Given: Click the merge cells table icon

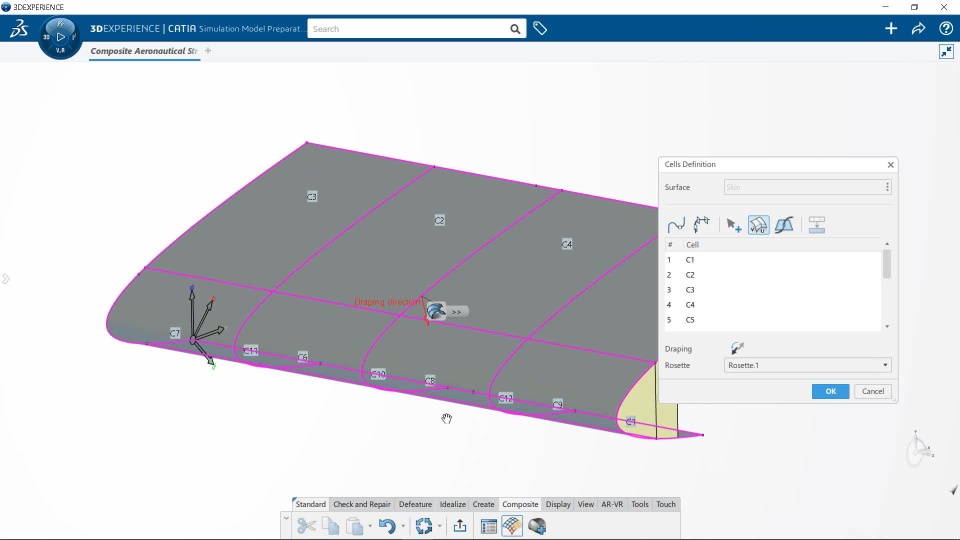Looking at the screenshot, I should click(817, 225).
